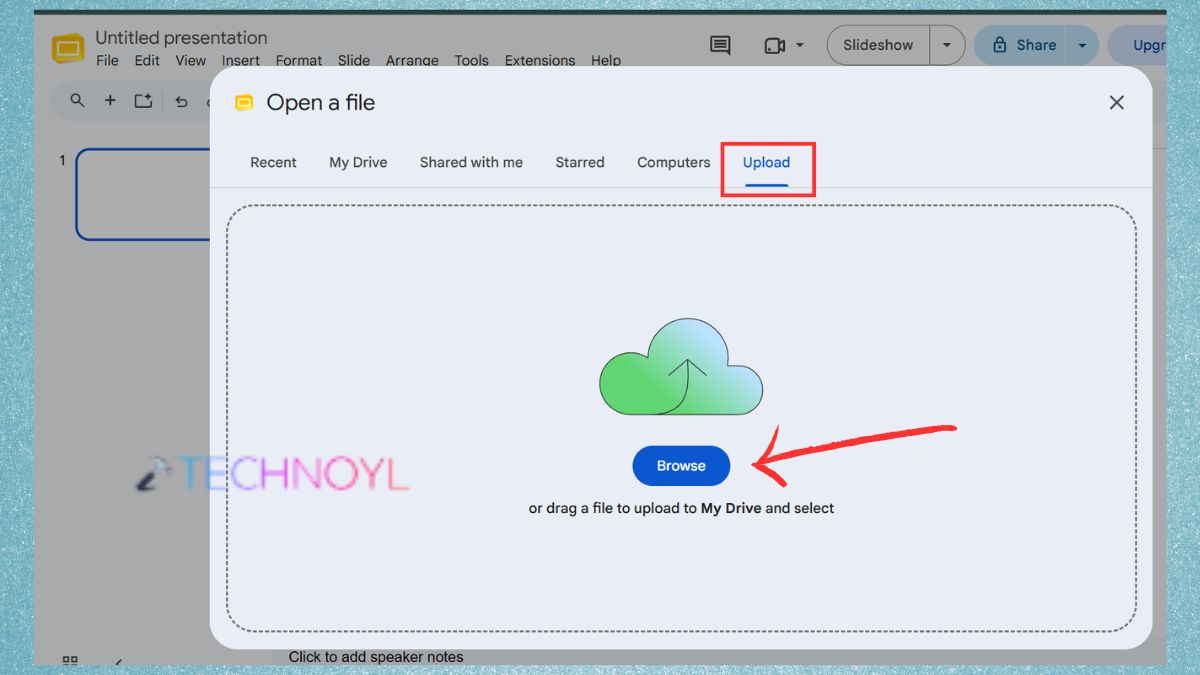
Task: Close the Open a file dialog
Action: 1117,102
